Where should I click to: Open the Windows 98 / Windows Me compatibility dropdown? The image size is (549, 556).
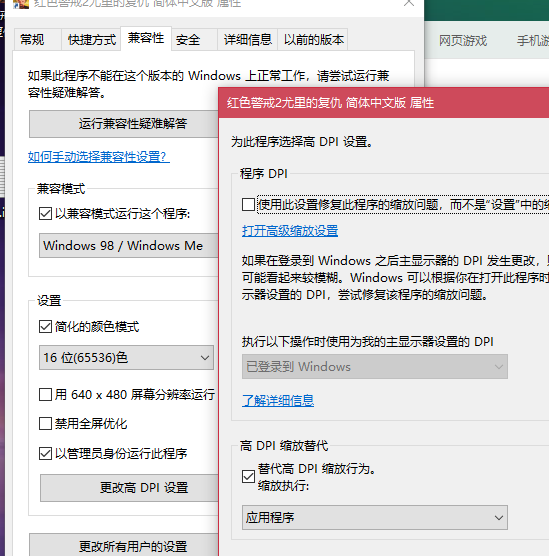128,245
